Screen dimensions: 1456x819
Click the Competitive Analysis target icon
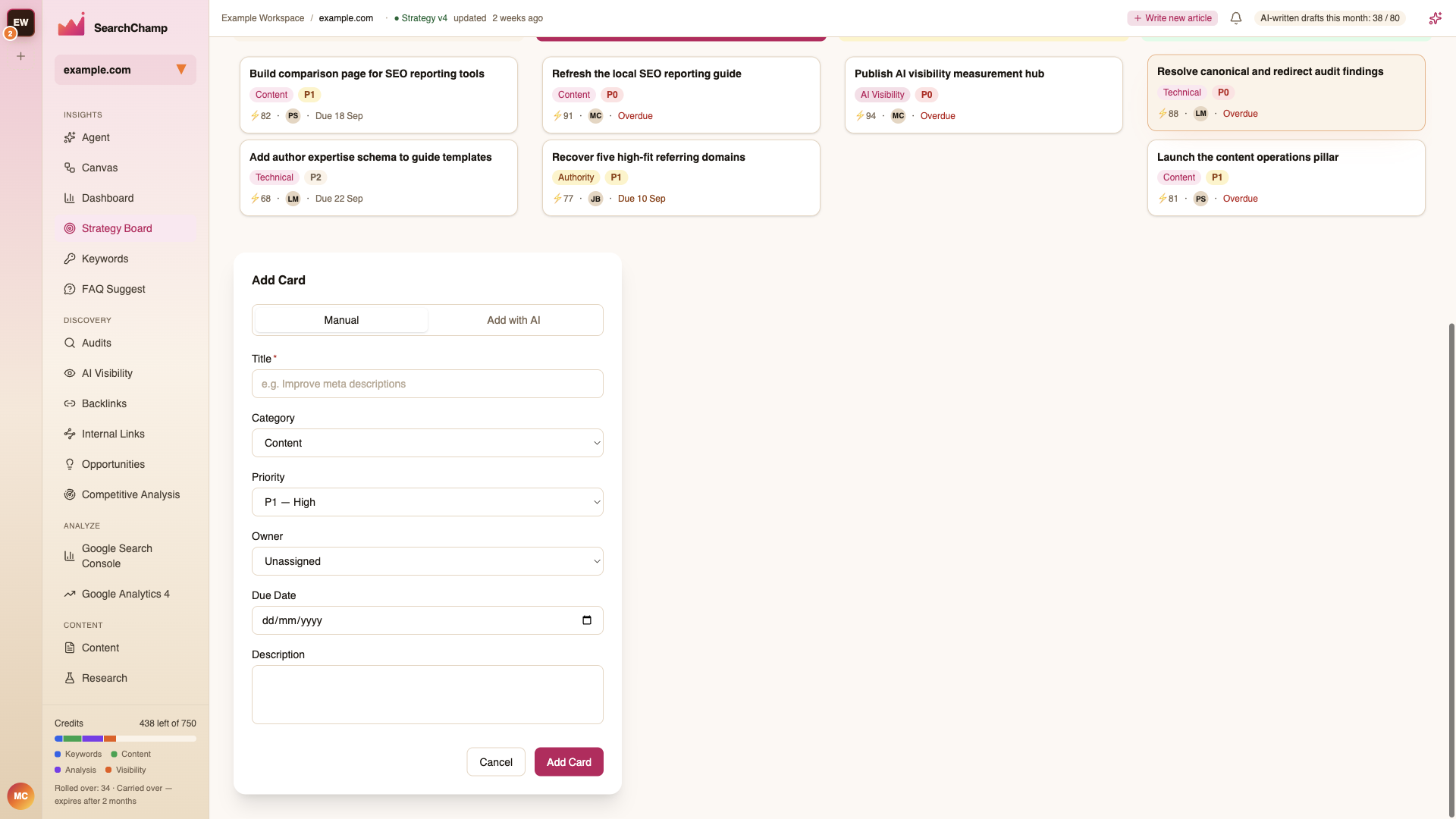pos(70,494)
